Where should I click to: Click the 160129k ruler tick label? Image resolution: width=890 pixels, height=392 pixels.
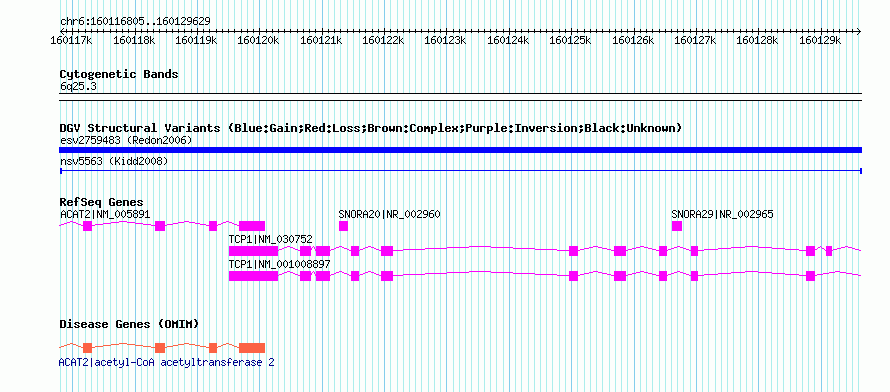[x=820, y=41]
